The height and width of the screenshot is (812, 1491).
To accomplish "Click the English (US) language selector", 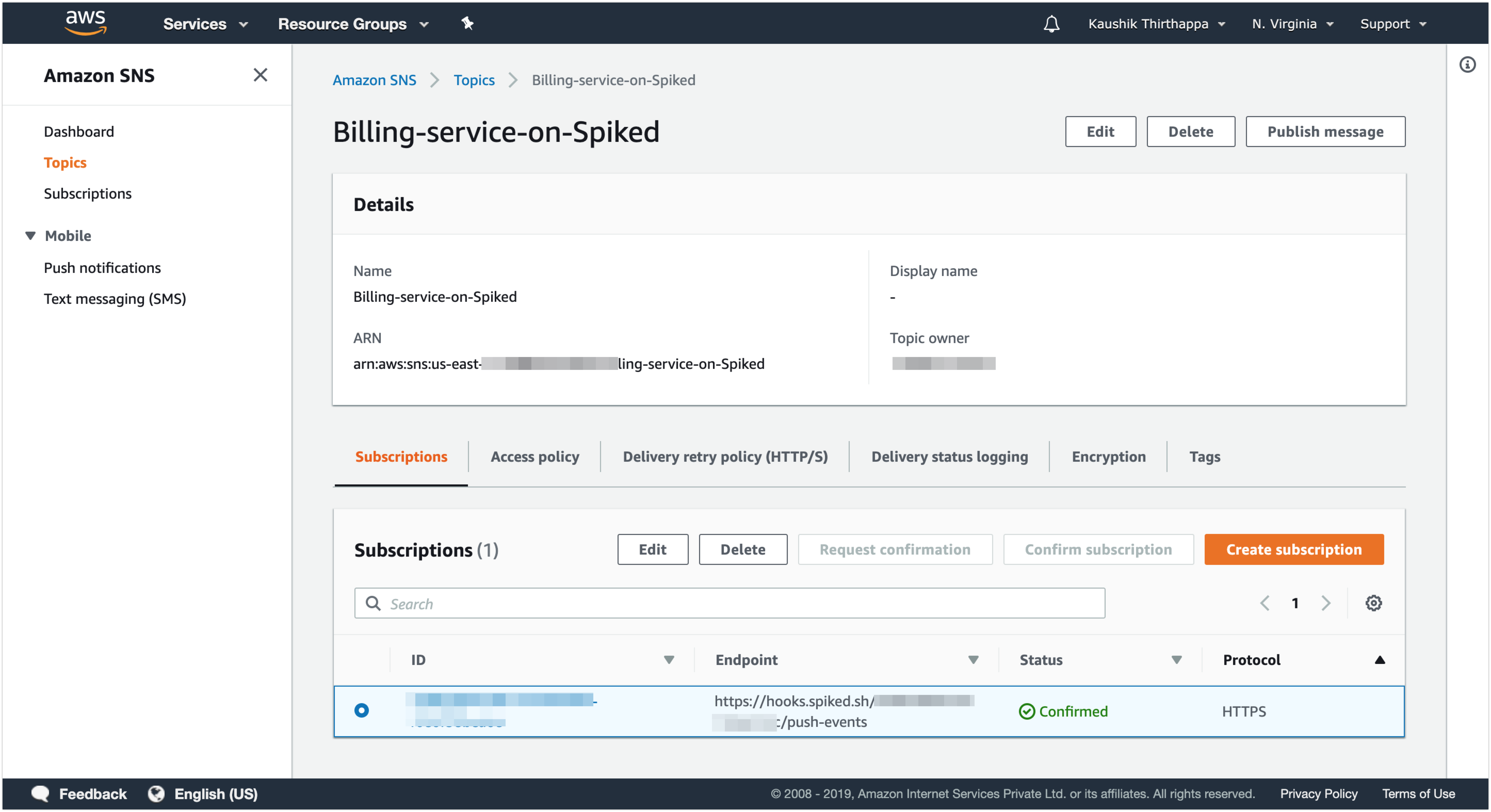I will 216,793.
